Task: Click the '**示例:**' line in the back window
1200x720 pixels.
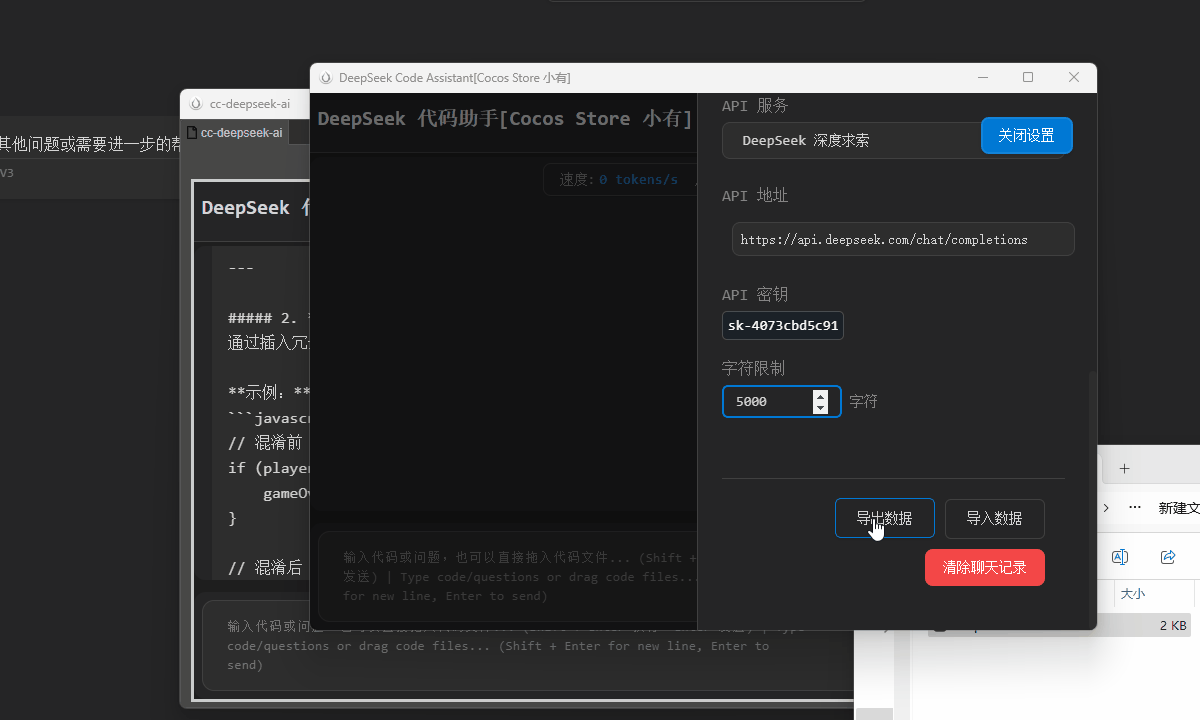Action: point(269,392)
